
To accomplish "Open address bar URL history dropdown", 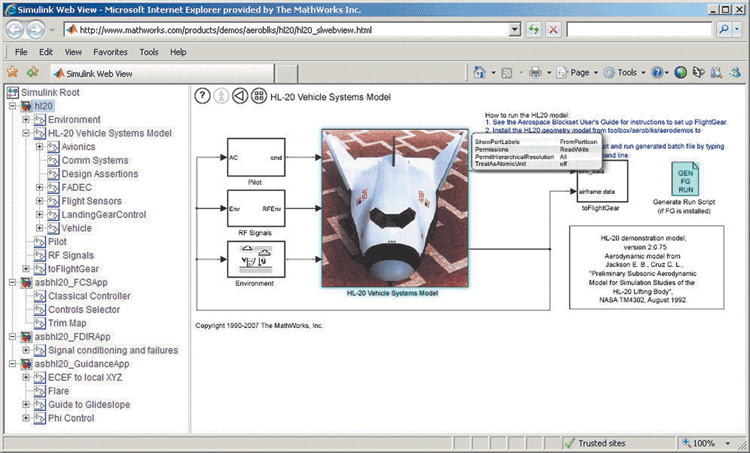I will pos(515,30).
